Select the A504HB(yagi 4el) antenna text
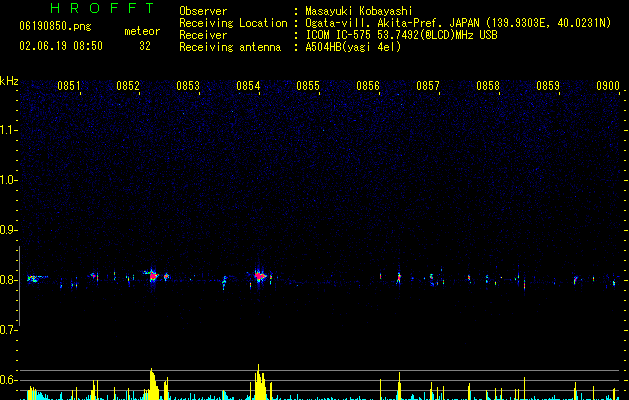This screenshot has width=629, height=400. 353,47
